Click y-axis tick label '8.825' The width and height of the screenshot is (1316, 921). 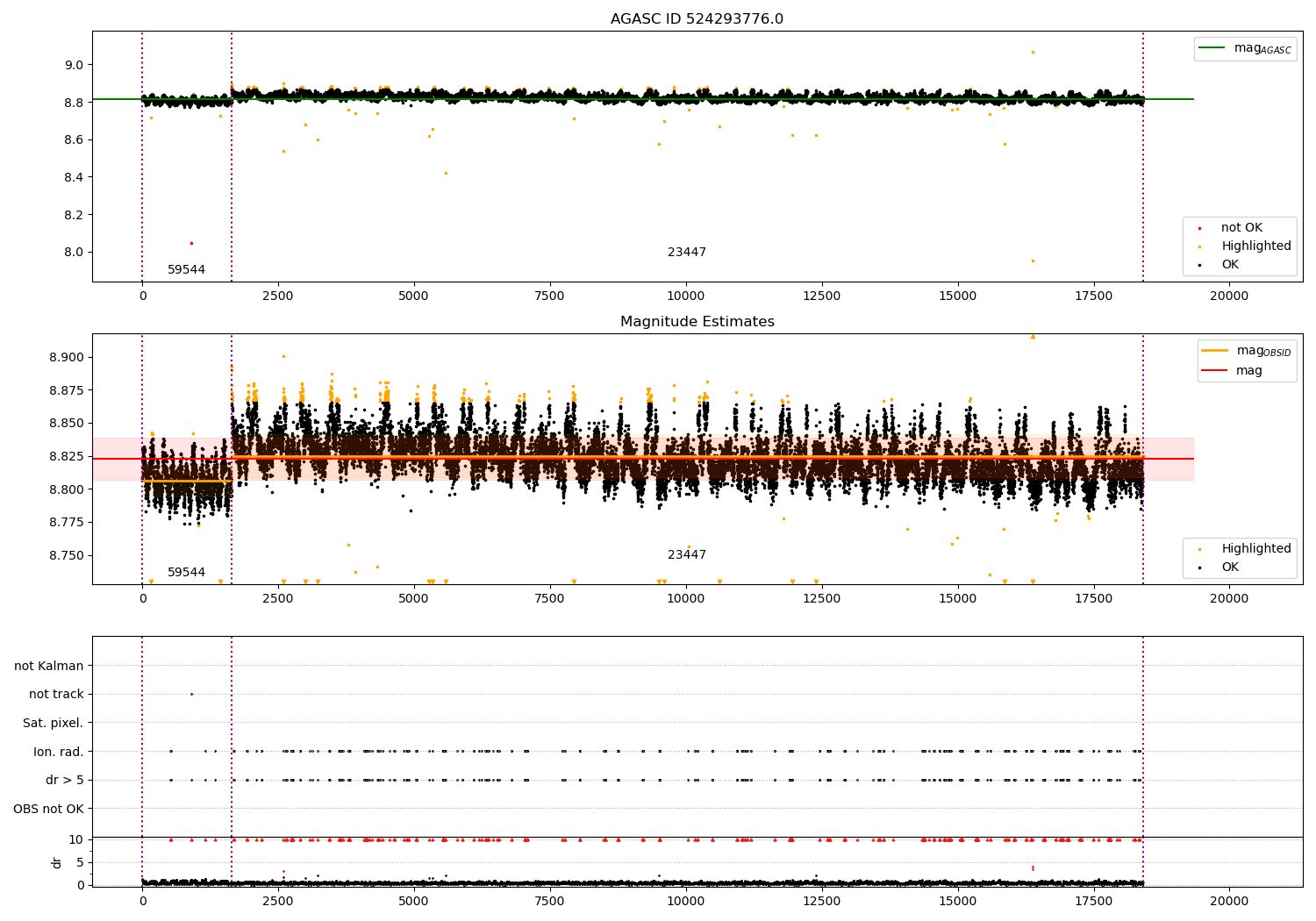tap(66, 457)
